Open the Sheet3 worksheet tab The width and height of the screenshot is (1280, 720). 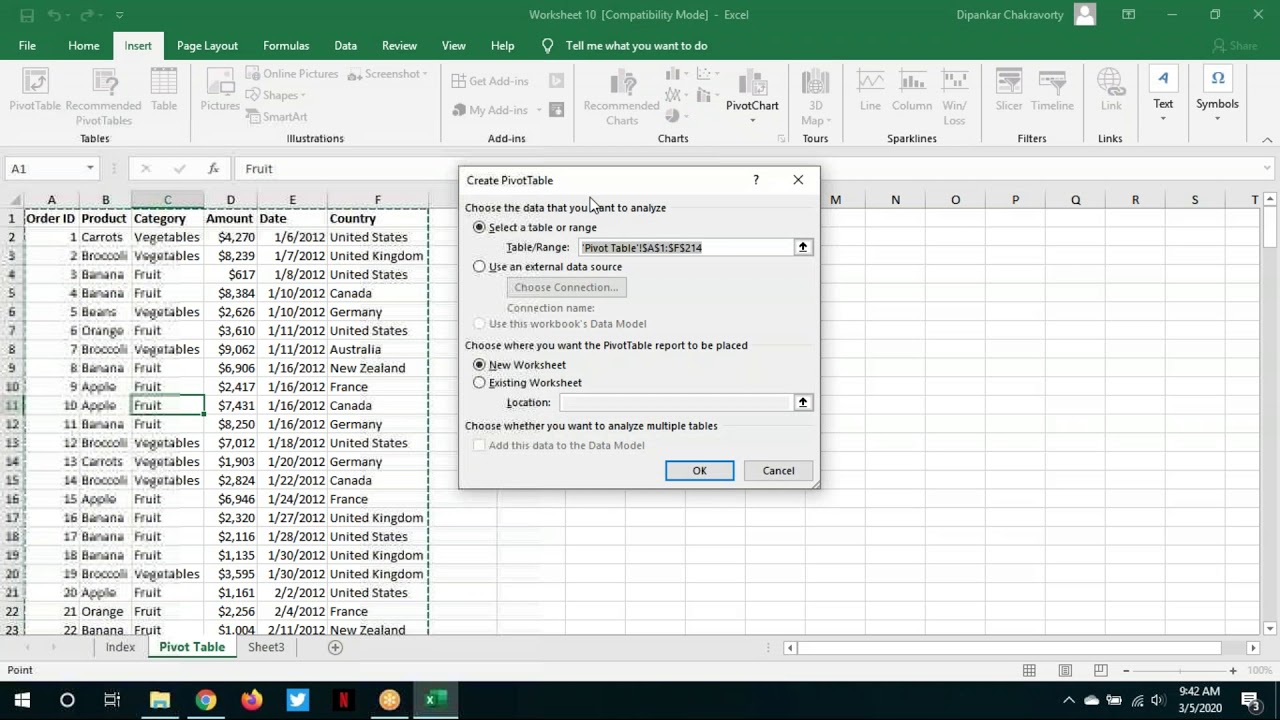(x=266, y=647)
